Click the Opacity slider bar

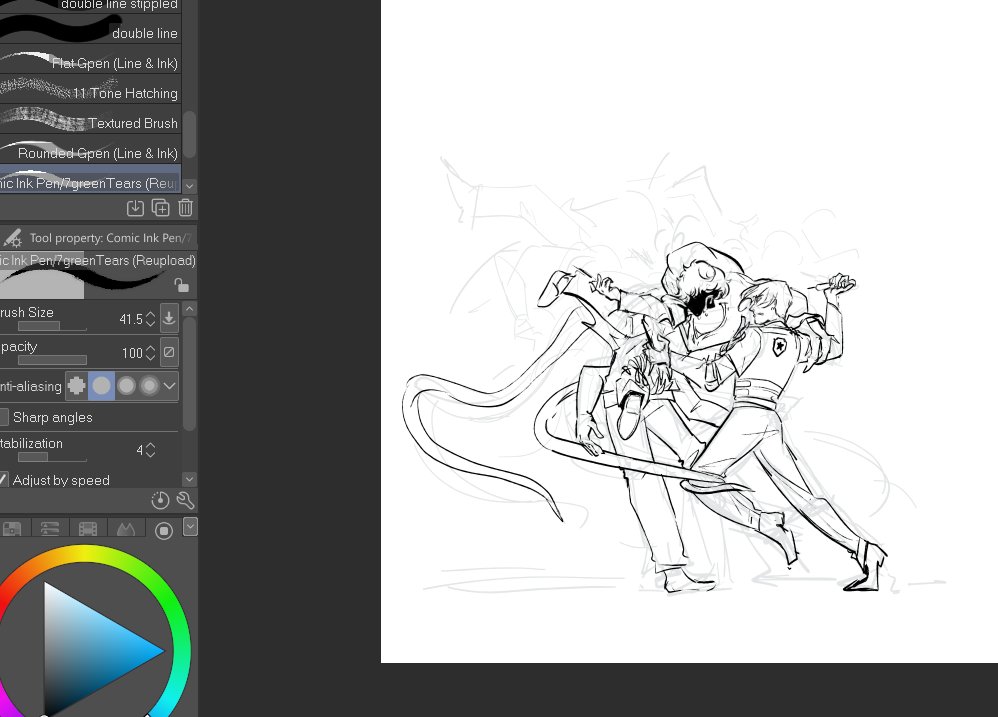(52, 360)
